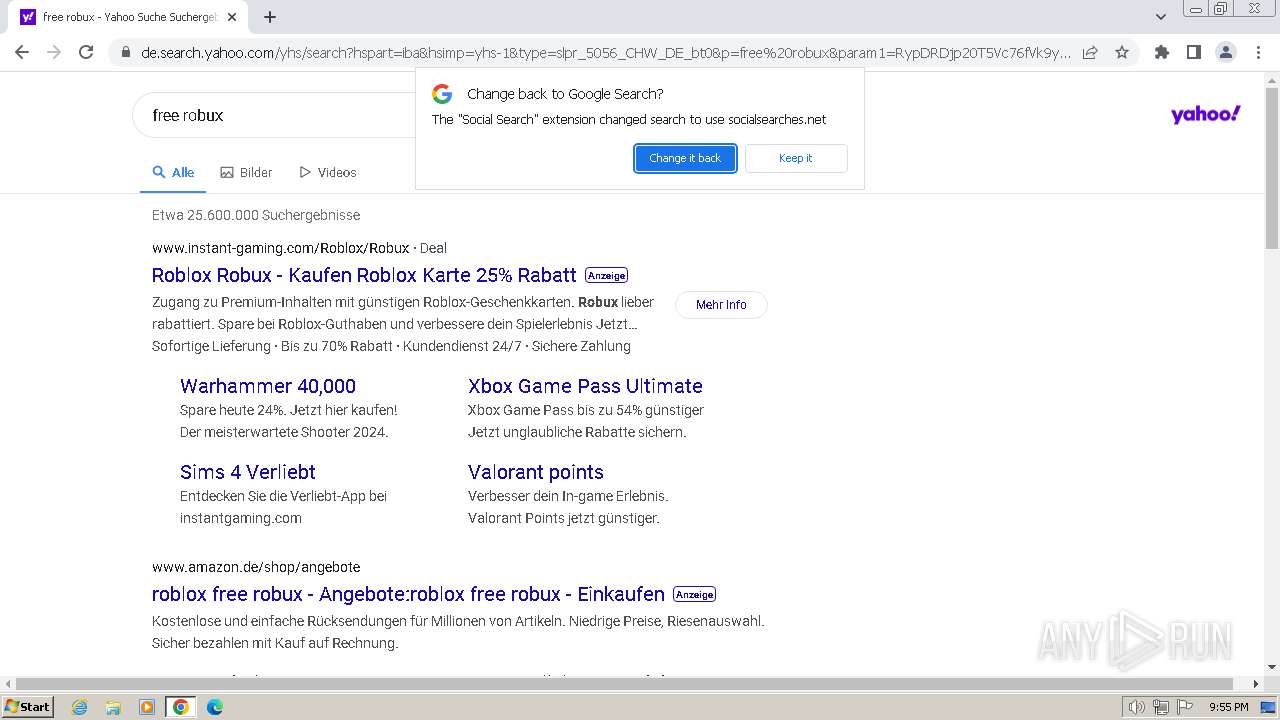Share this page icon in address bar
The height and width of the screenshot is (720, 1280).
point(1090,52)
